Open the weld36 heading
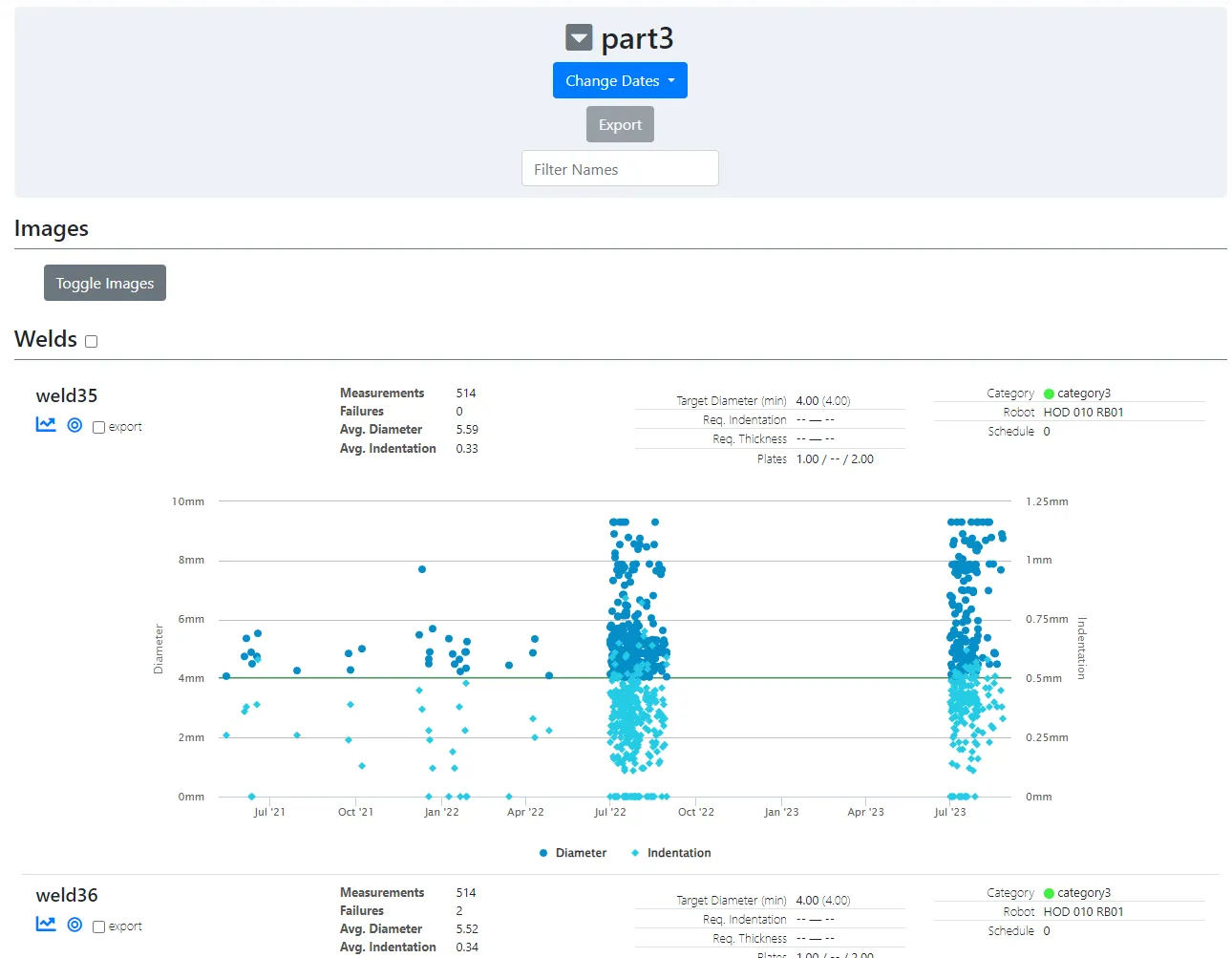The height and width of the screenshot is (958, 1232). (67, 895)
